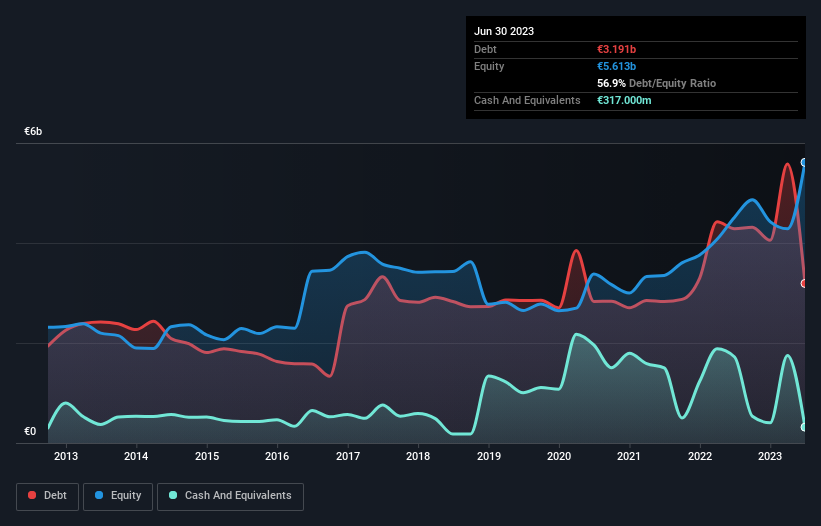This screenshot has width=821, height=526.
Task: Click the 2015 x-axis label
Action: (207, 456)
